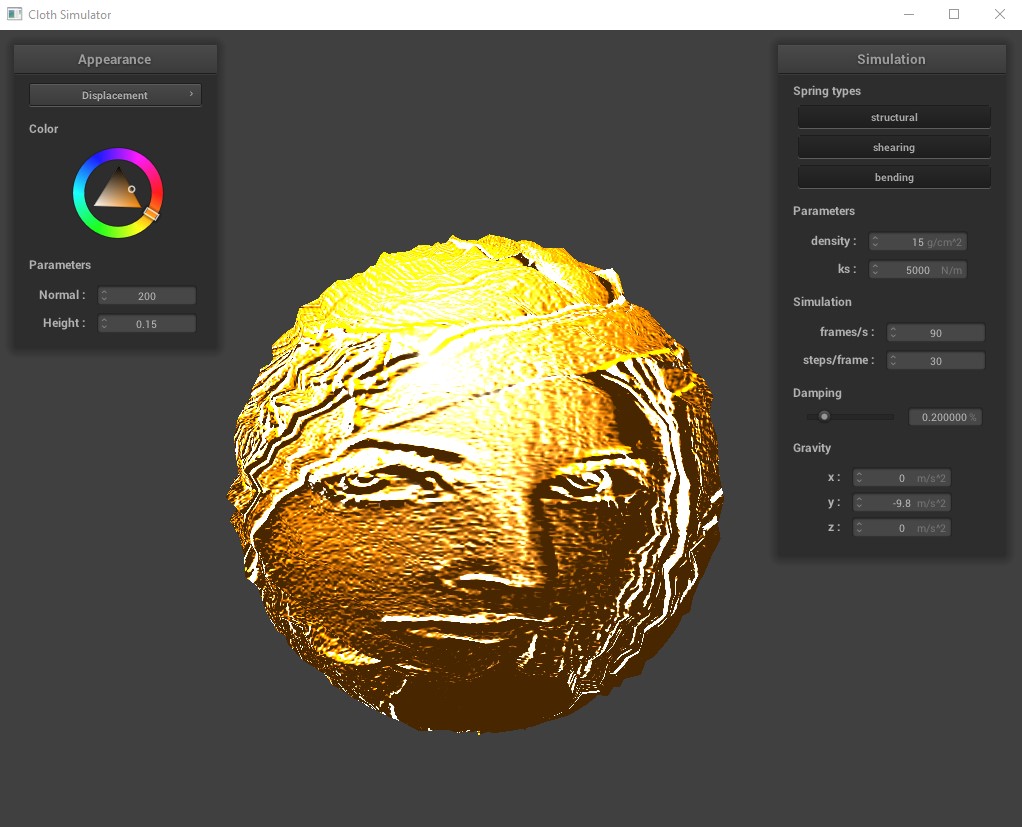Click the stepper arrows on the Normal field

[x=104, y=296]
